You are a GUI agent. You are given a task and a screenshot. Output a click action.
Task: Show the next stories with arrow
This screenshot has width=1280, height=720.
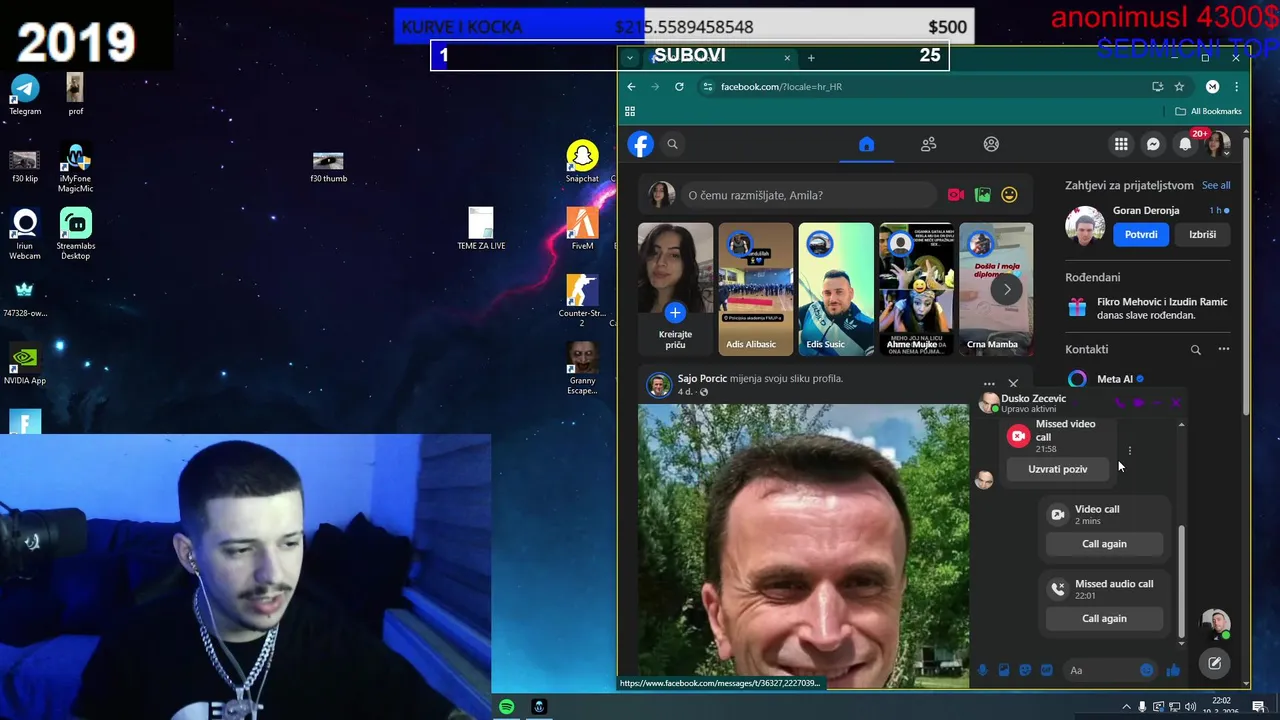1007,289
